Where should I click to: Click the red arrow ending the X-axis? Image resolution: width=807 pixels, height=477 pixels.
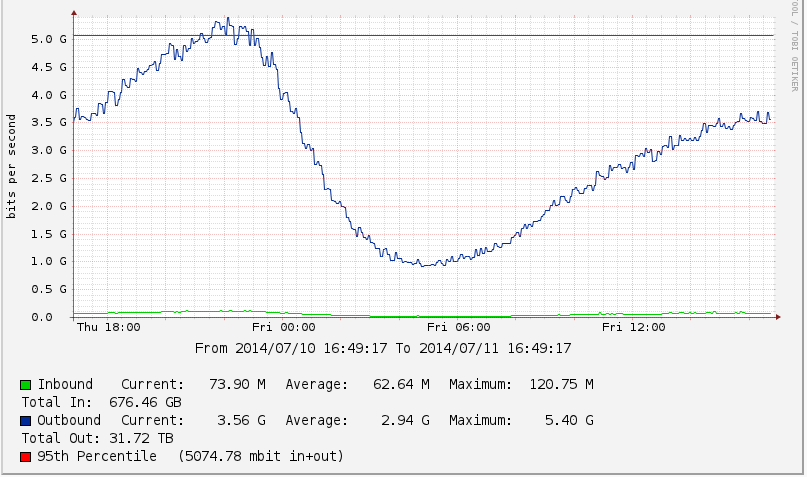point(781,317)
